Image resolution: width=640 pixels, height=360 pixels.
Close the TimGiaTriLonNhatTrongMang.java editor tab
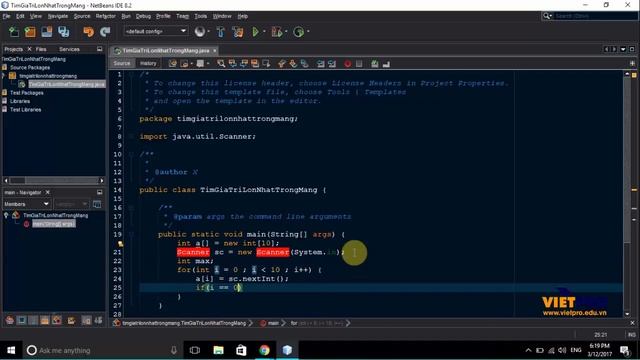214,51
